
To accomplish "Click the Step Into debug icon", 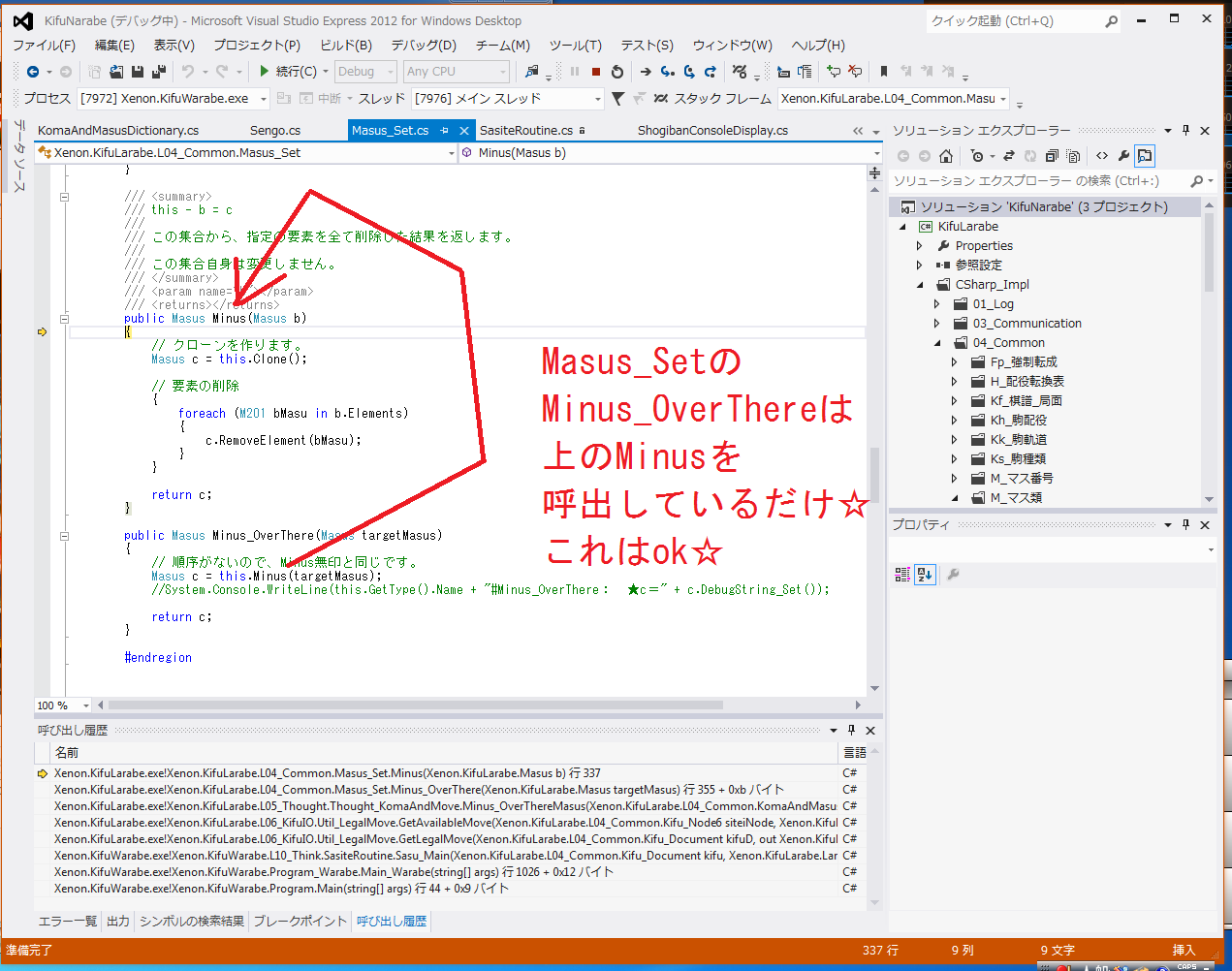I will (x=667, y=72).
